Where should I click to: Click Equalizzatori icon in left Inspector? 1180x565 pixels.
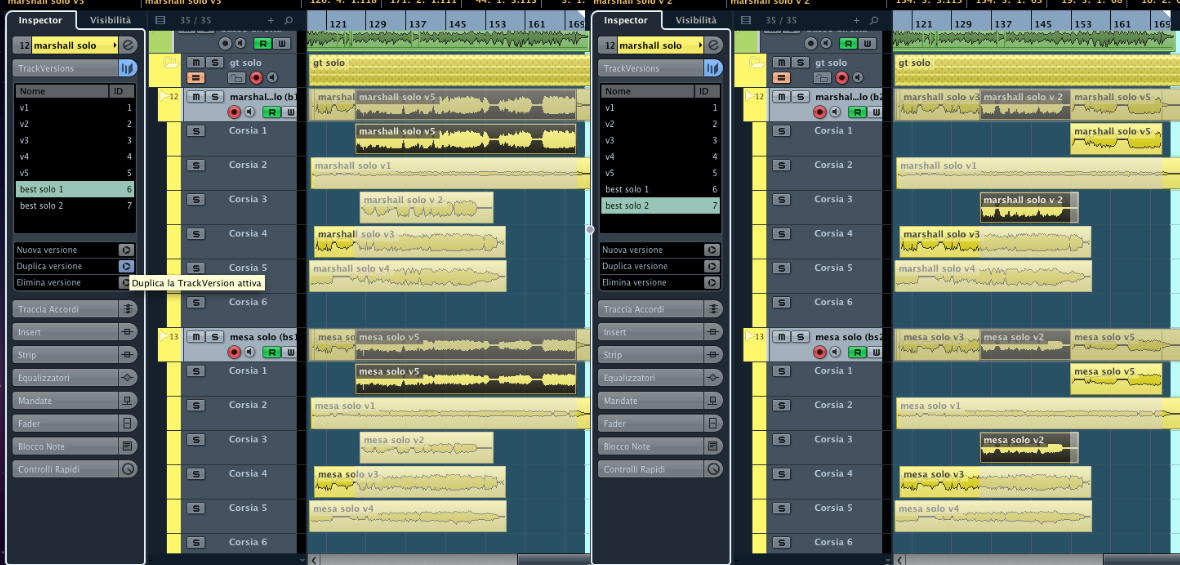pos(128,378)
